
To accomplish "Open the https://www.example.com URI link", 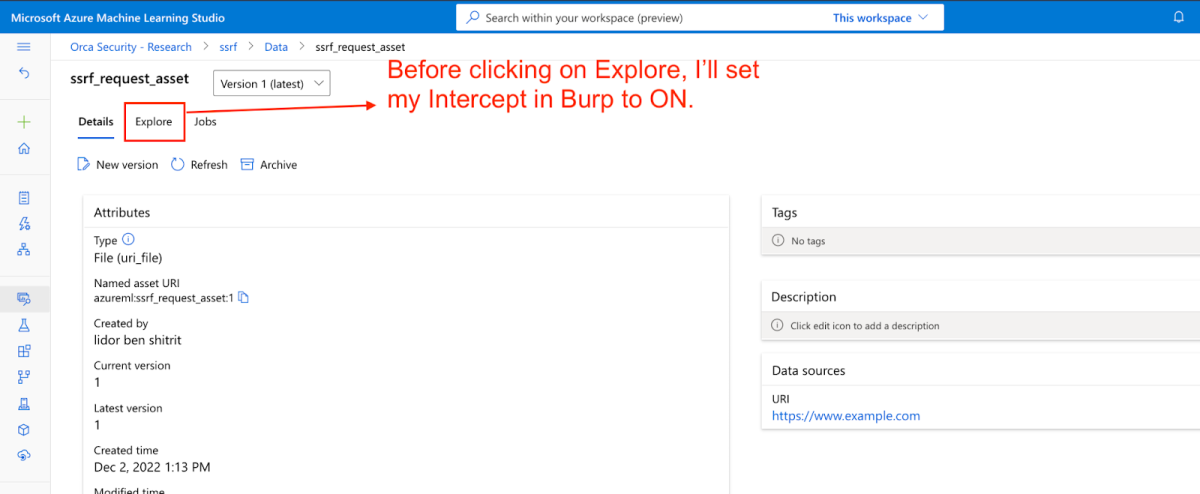I will pos(846,416).
